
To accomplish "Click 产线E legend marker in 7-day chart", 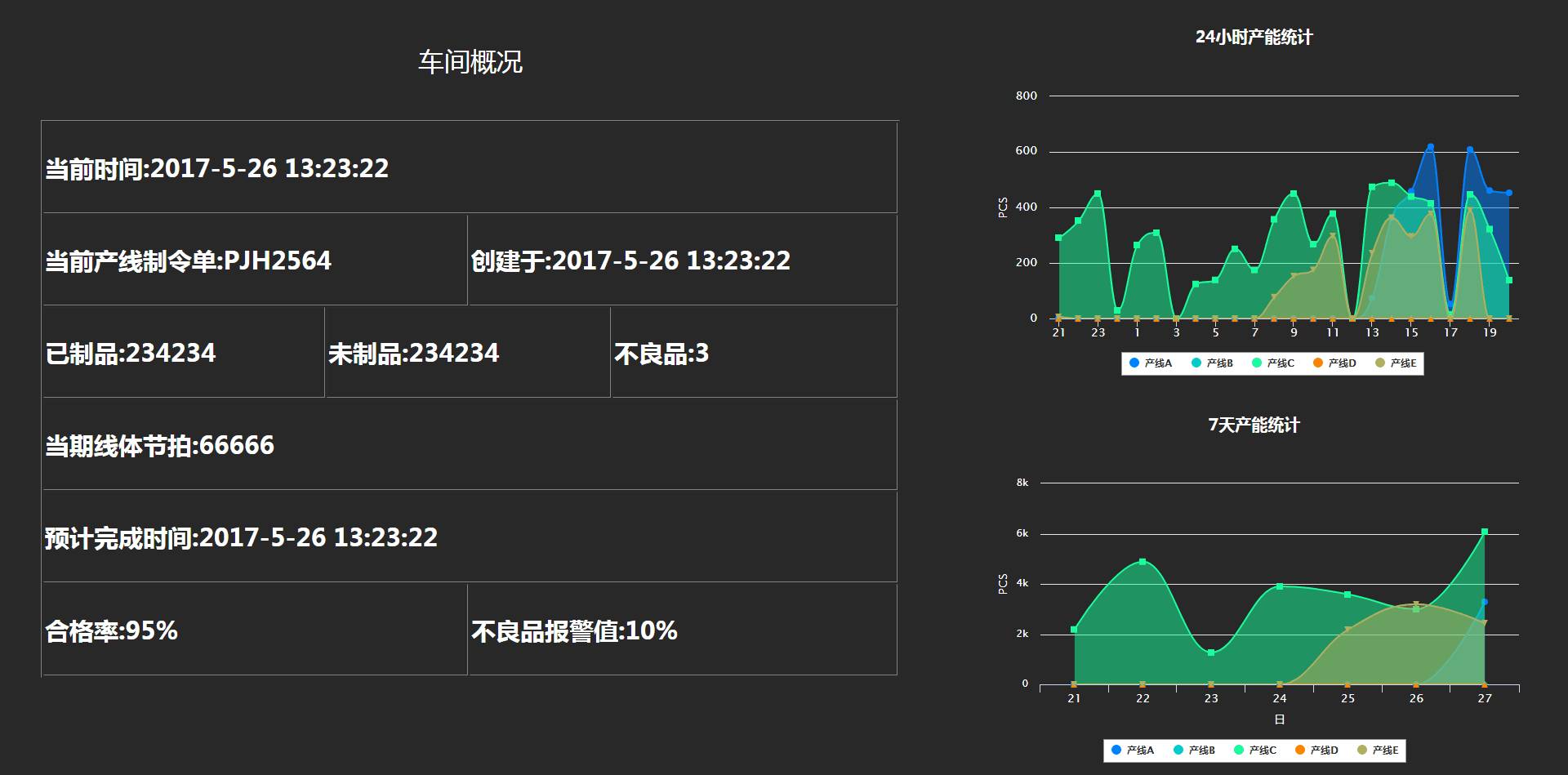I will pyautogui.click(x=1362, y=751).
